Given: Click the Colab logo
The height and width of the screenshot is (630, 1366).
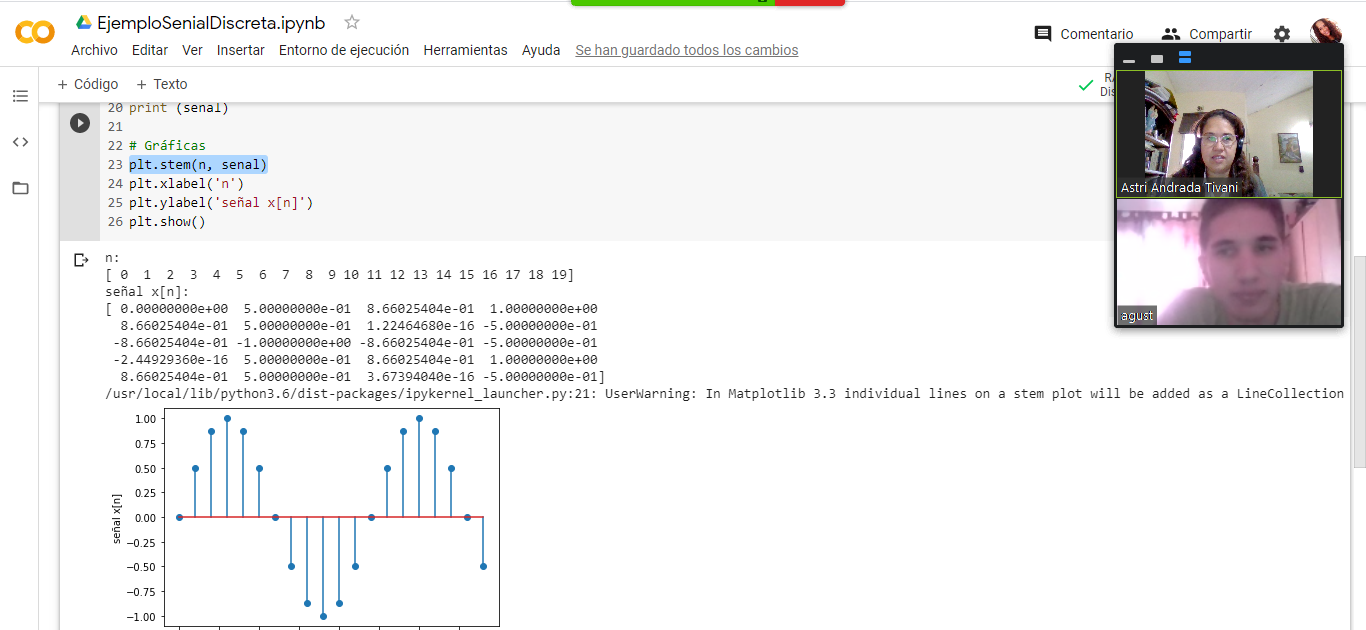Looking at the screenshot, I should (35, 33).
